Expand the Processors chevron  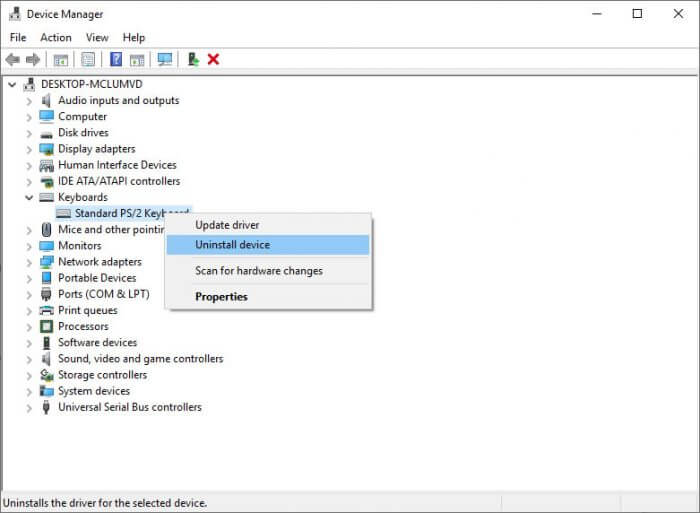pos(29,327)
